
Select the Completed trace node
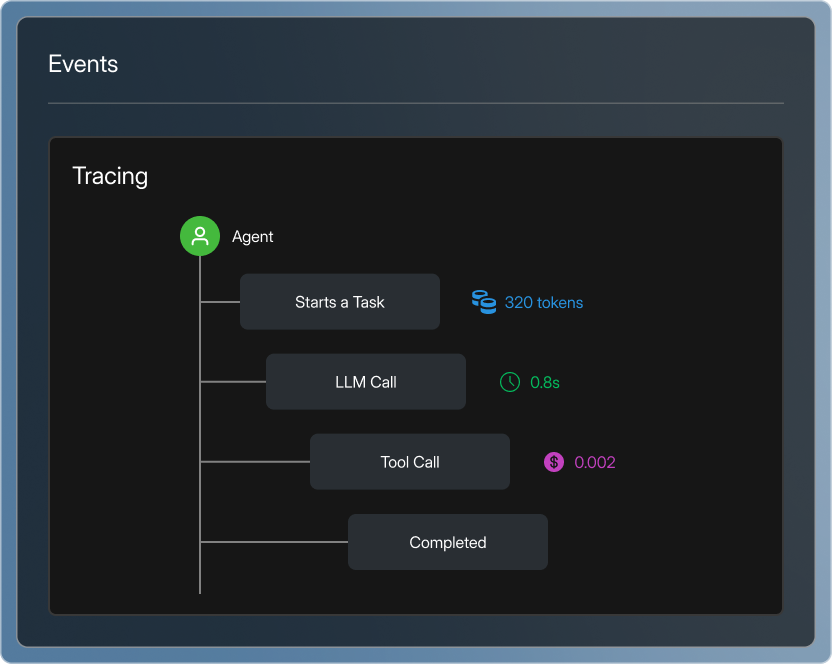point(448,542)
